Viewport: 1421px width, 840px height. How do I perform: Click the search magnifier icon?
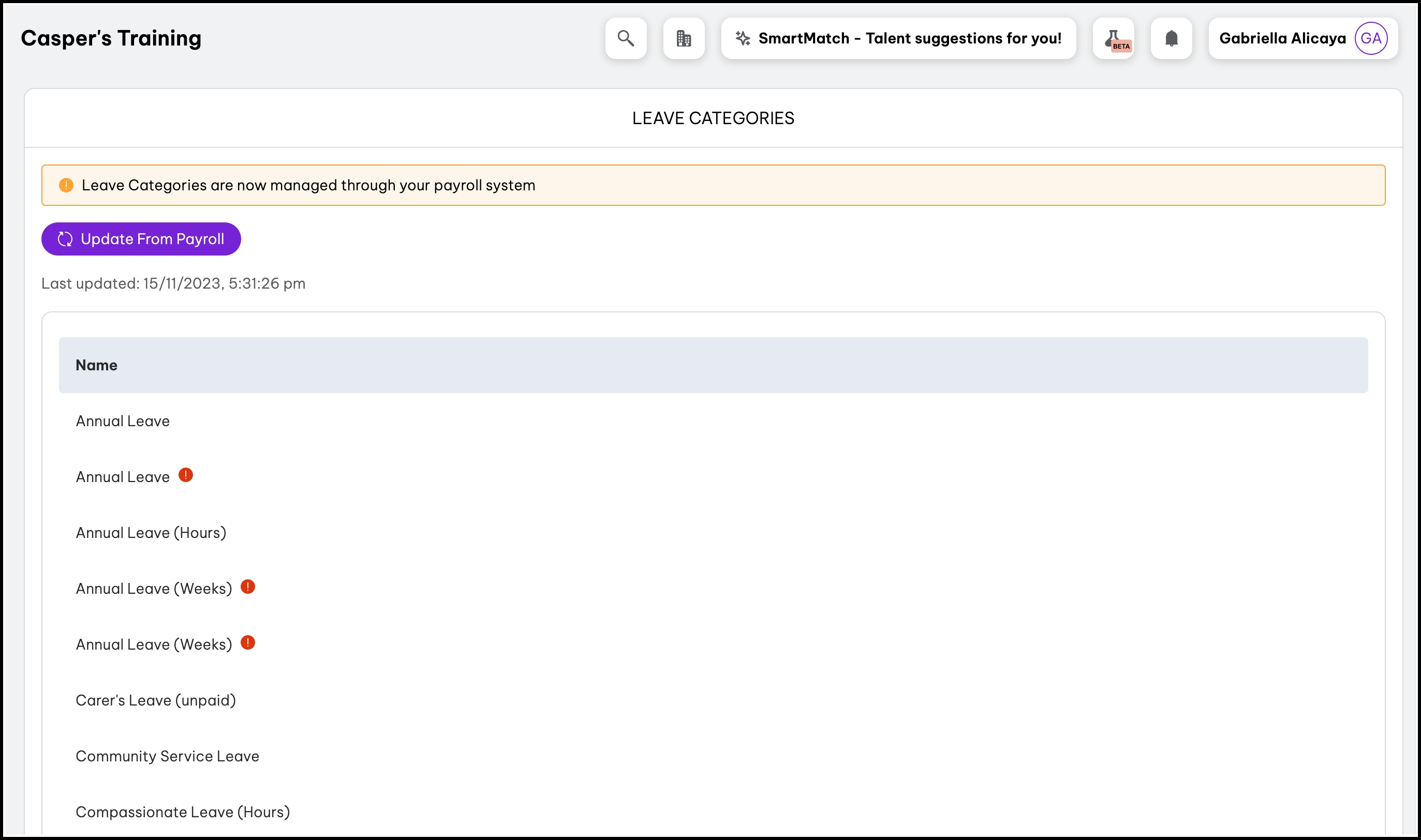[626, 38]
